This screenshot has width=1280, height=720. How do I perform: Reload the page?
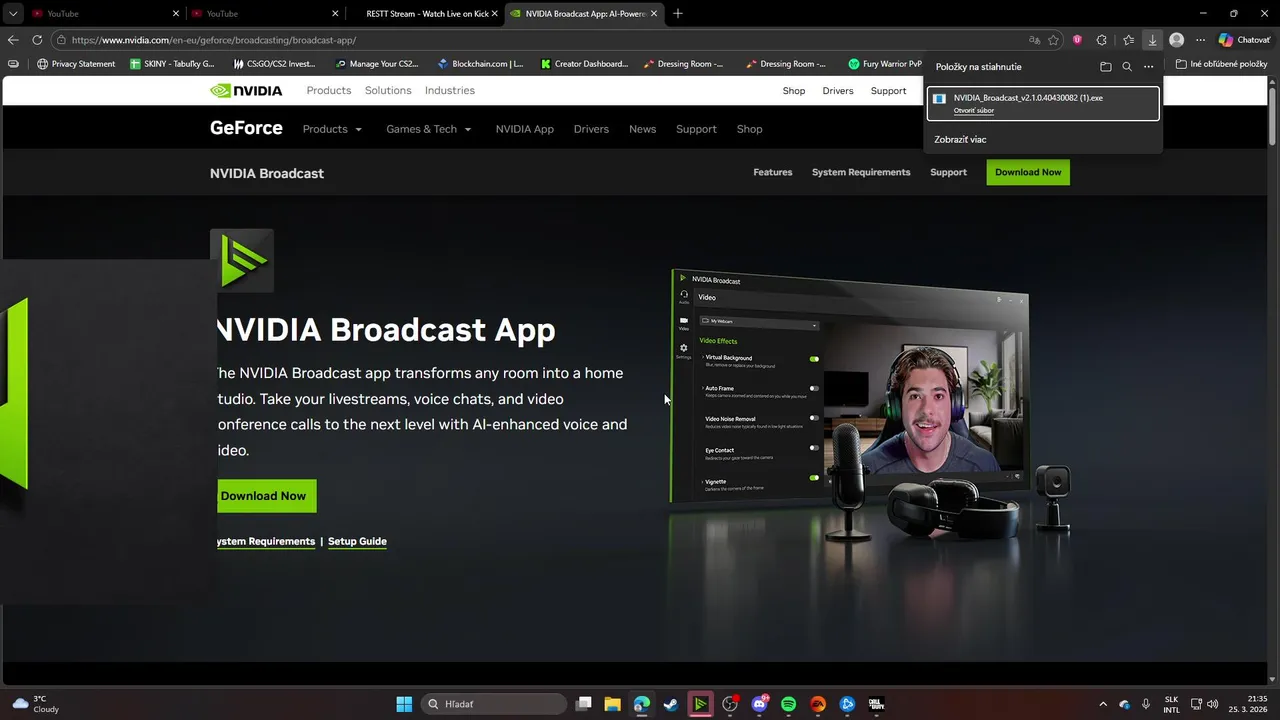[37, 40]
